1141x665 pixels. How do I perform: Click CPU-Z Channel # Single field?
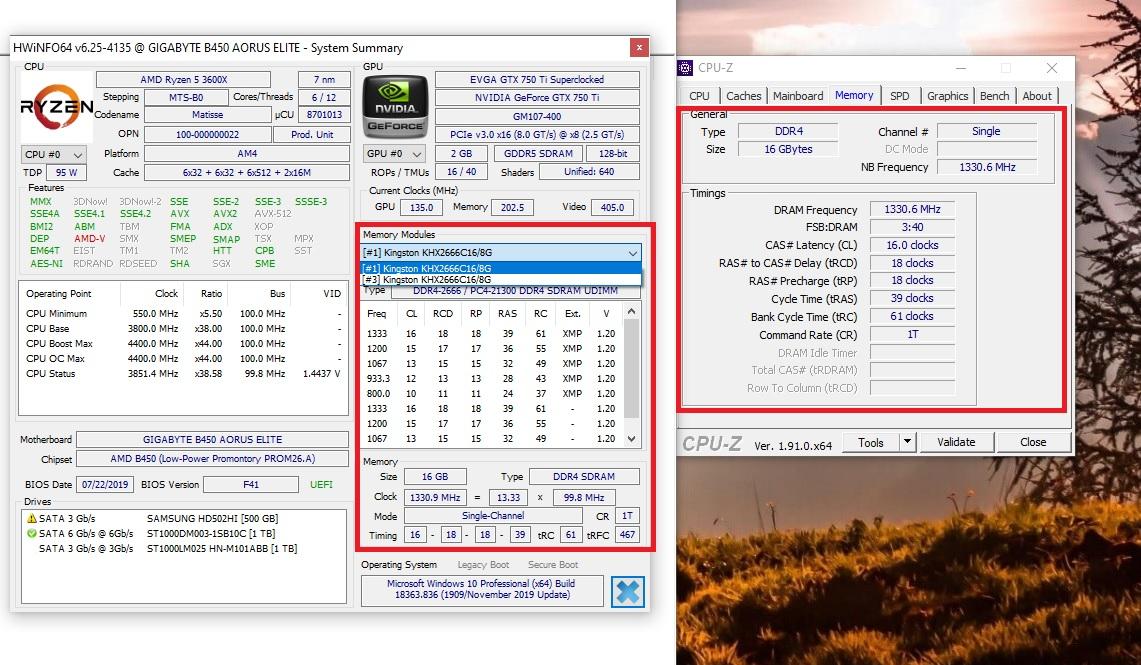(x=987, y=131)
